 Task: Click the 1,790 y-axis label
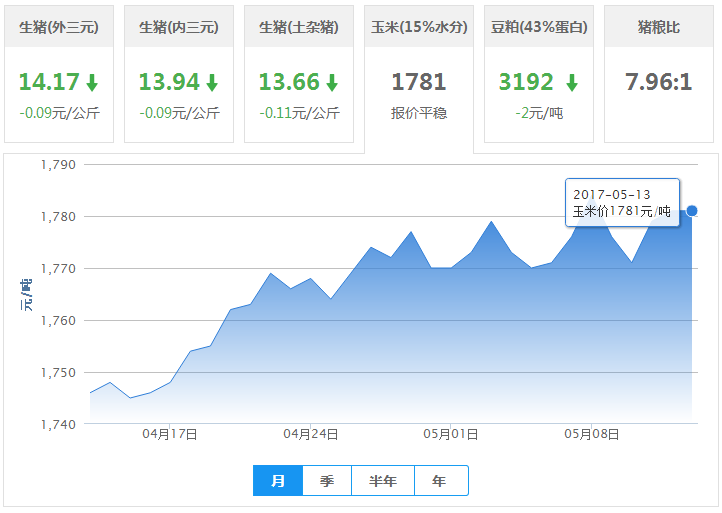[58, 165]
